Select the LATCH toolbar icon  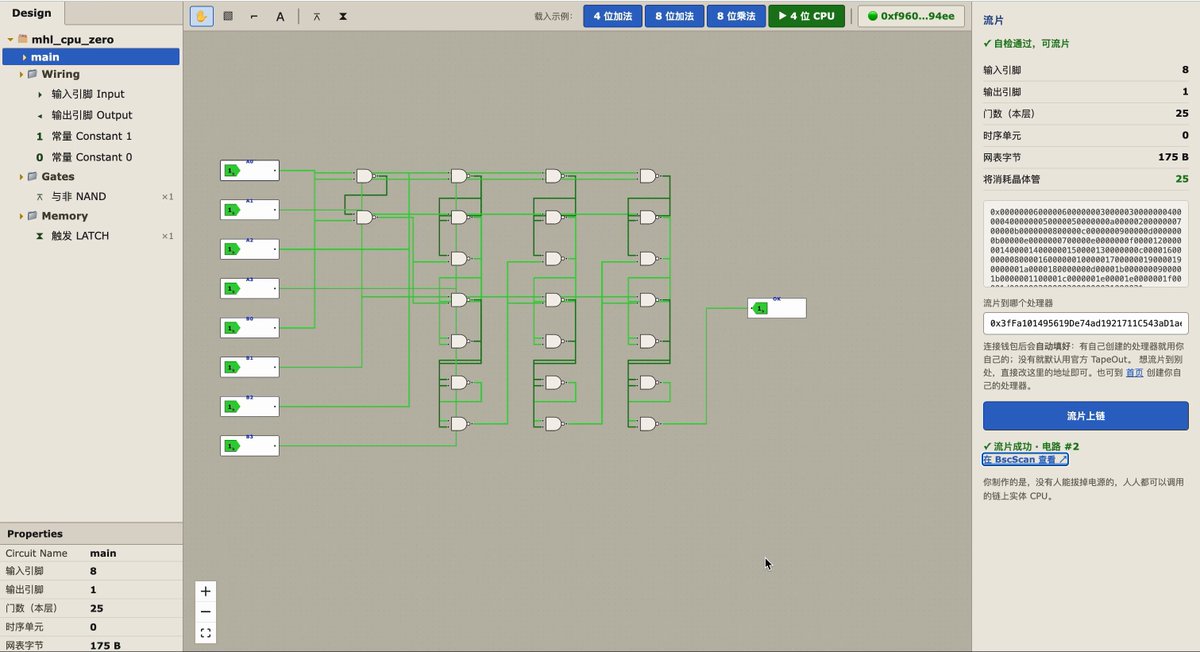[343, 16]
